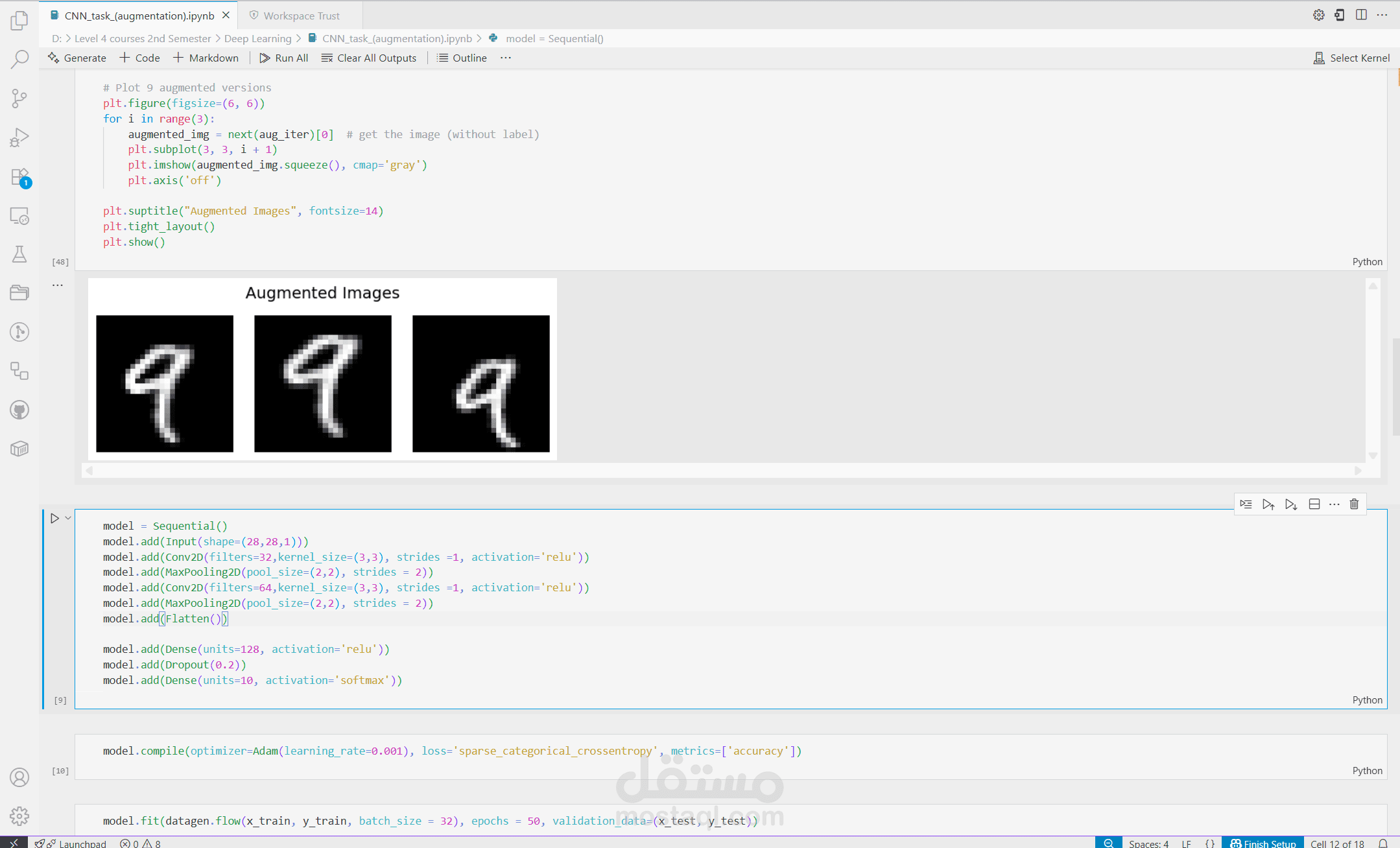Screen dimensions: 1400x848
Task: Expand Deep Learning in the breadcrumb path
Action: click(x=257, y=38)
